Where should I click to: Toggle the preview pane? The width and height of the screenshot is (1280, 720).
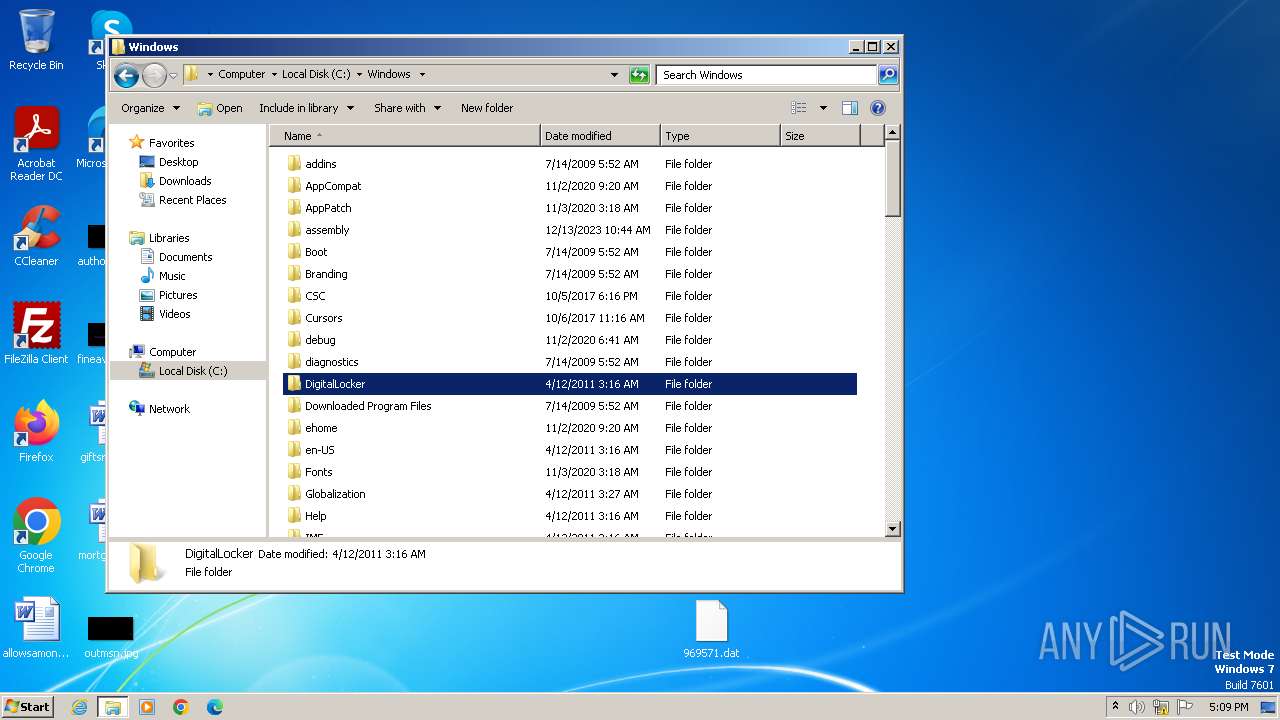click(x=850, y=108)
